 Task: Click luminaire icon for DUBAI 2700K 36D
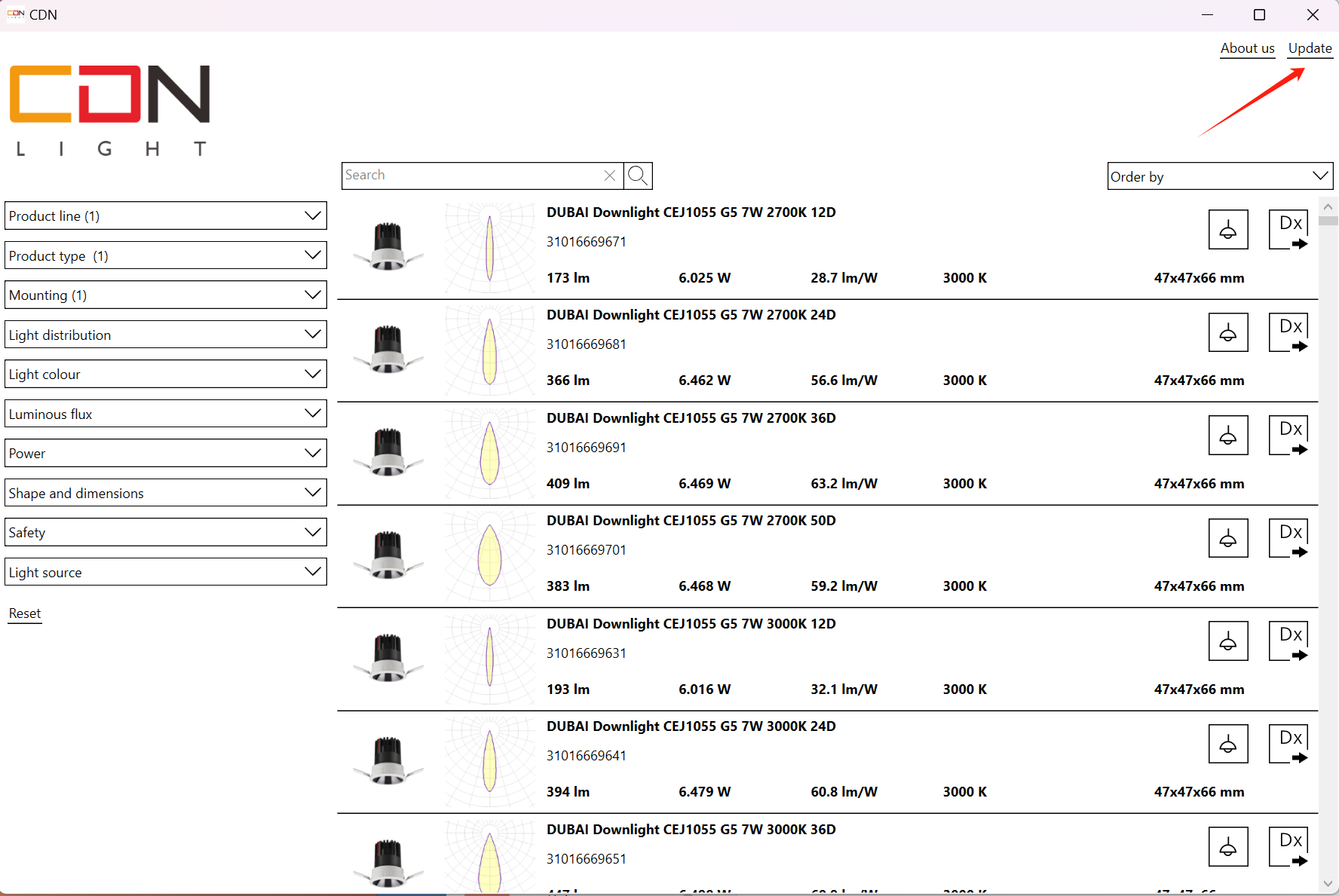pyautogui.click(x=1227, y=436)
